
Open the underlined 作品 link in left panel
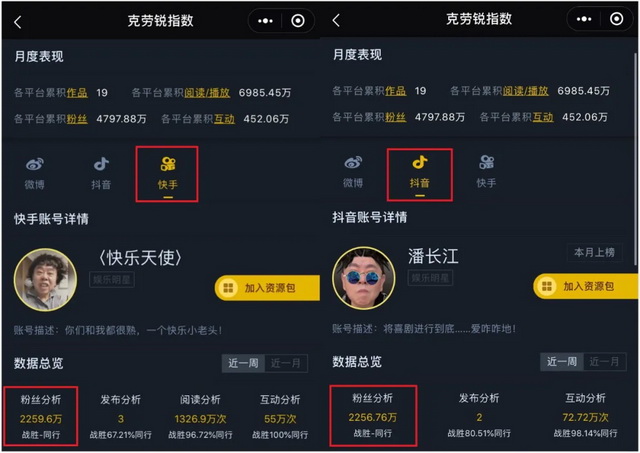(x=77, y=93)
